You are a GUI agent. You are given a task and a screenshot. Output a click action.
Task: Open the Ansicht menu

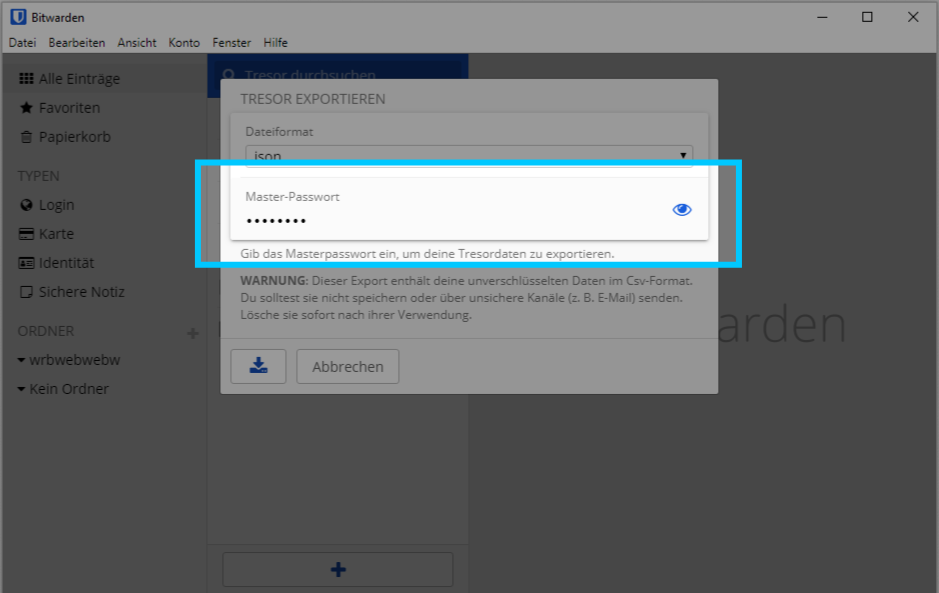click(137, 43)
